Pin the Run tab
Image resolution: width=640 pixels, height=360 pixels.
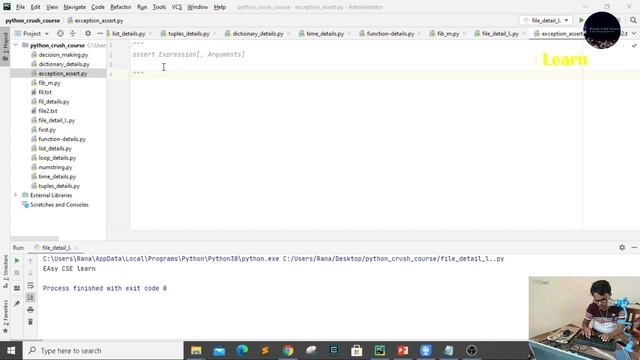(17, 304)
